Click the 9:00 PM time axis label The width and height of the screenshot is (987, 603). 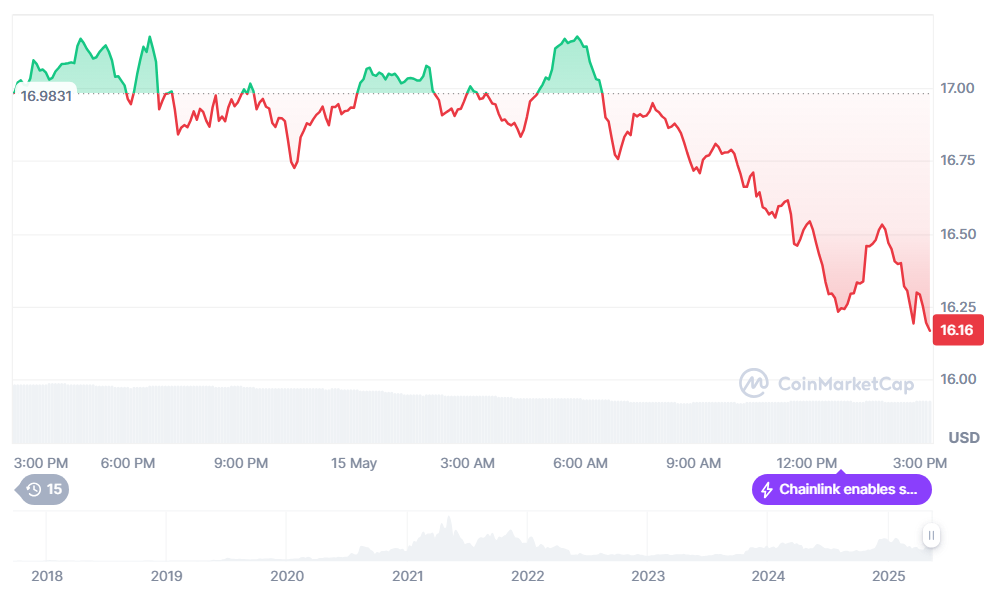(x=242, y=463)
